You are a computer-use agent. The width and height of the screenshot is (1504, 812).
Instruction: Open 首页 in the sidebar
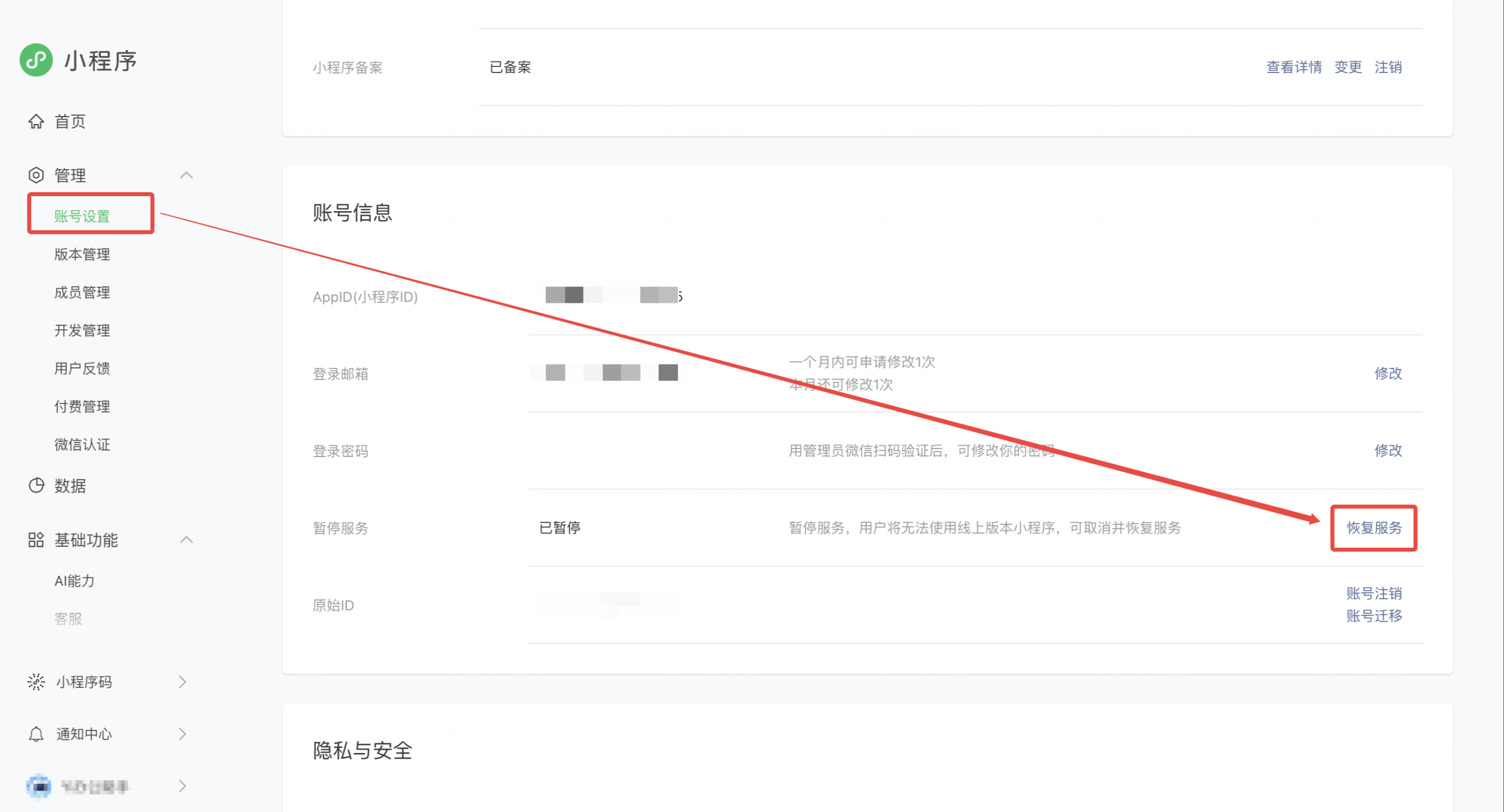click(x=70, y=121)
